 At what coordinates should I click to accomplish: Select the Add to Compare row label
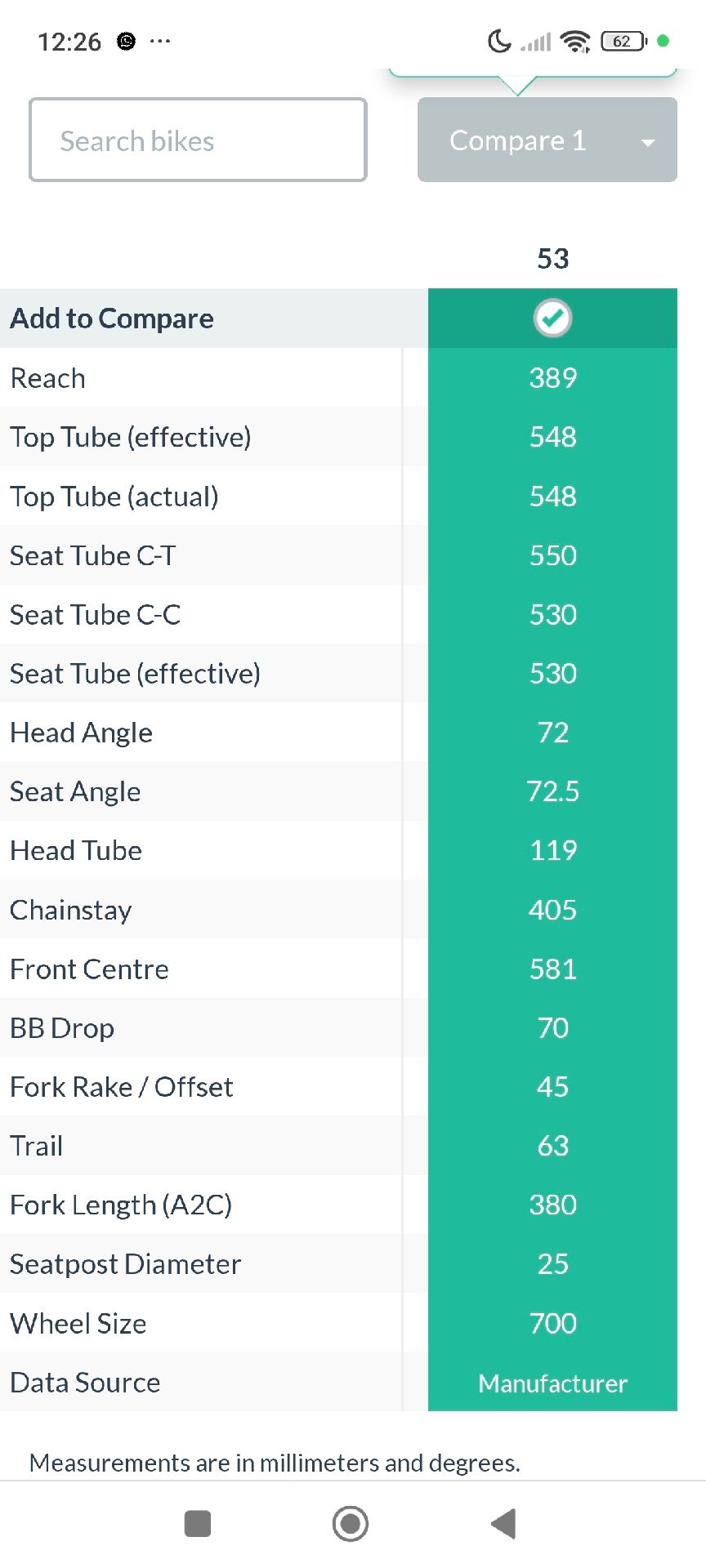click(x=112, y=318)
